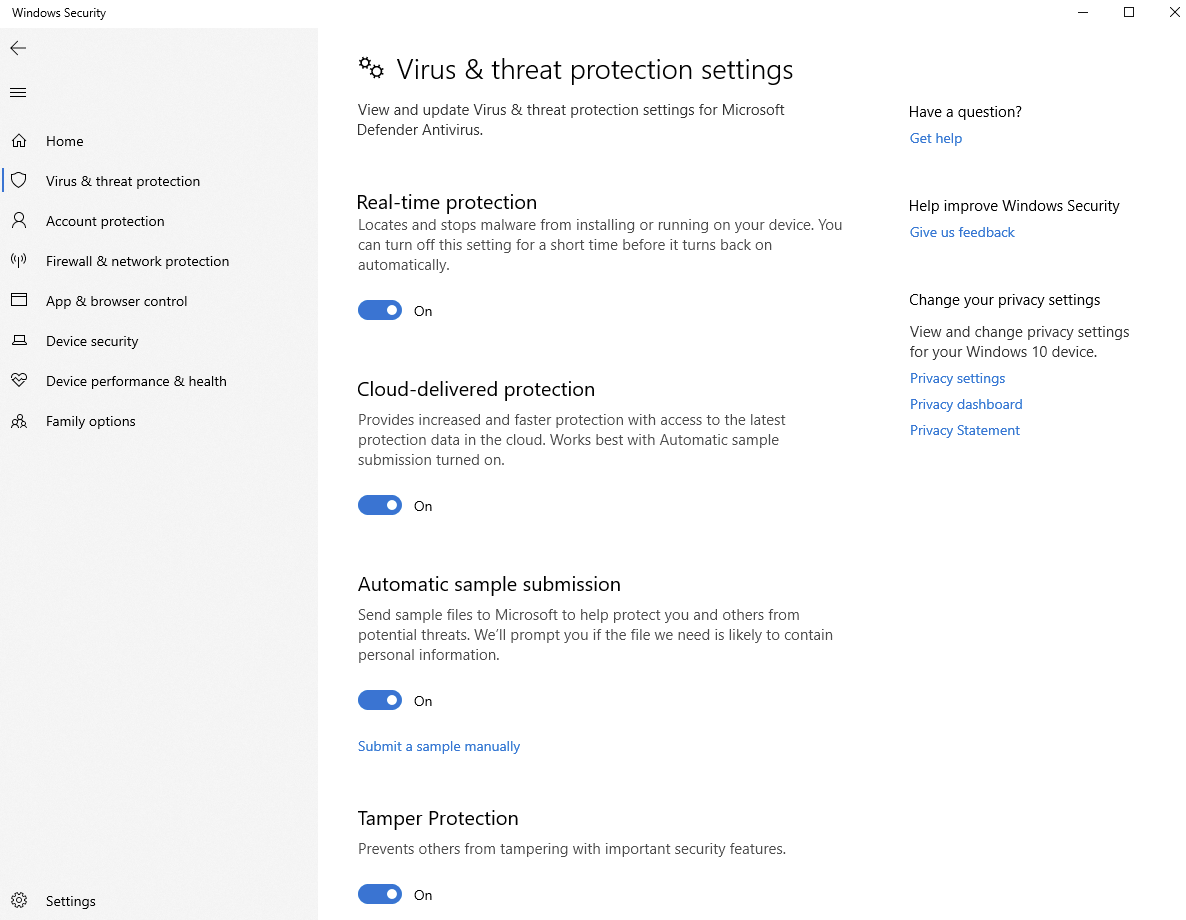Collapse the navigation sidebar menu

[17, 92]
